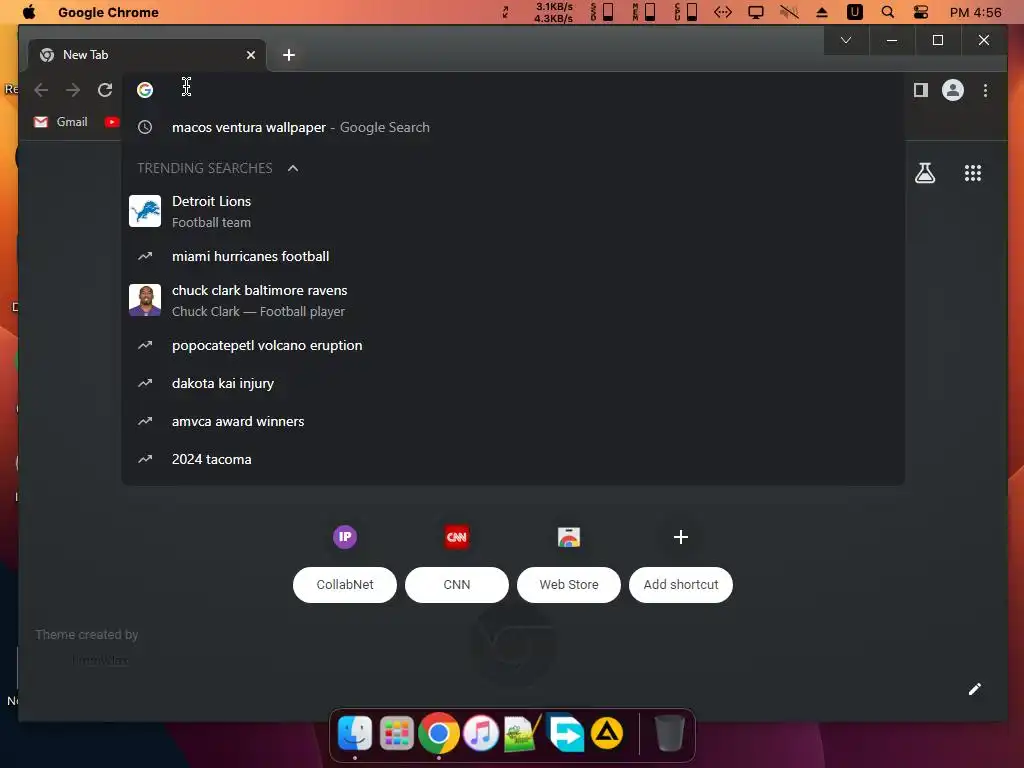Open the Google apps grid

[x=973, y=173]
